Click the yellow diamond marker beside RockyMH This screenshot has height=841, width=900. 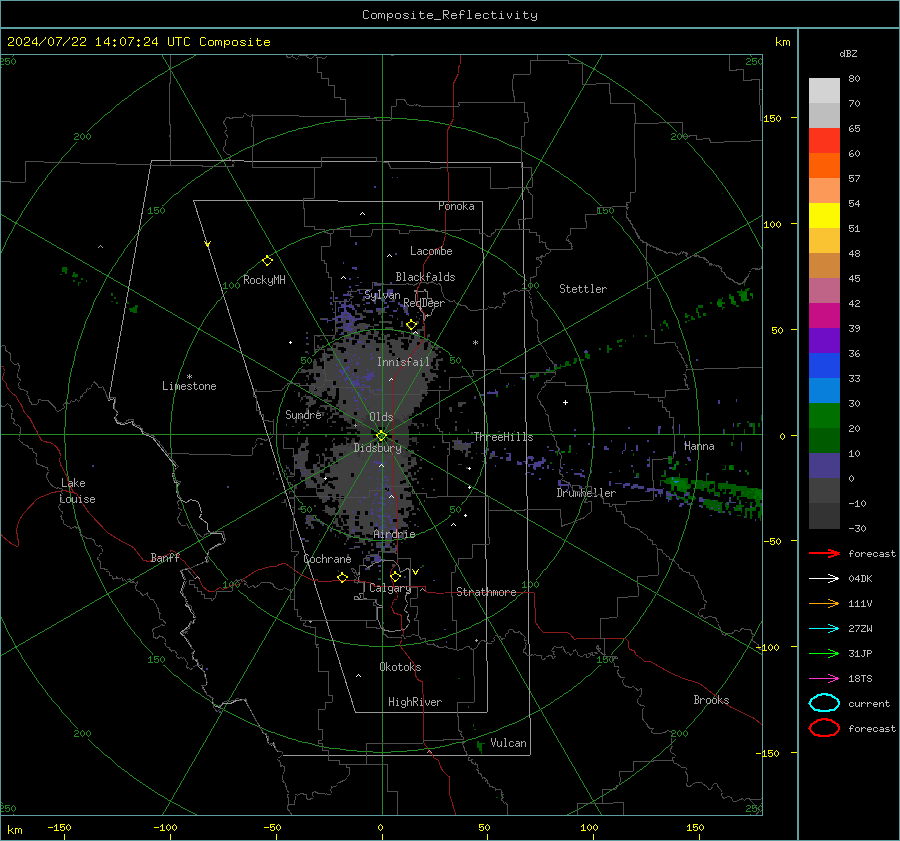click(x=267, y=261)
